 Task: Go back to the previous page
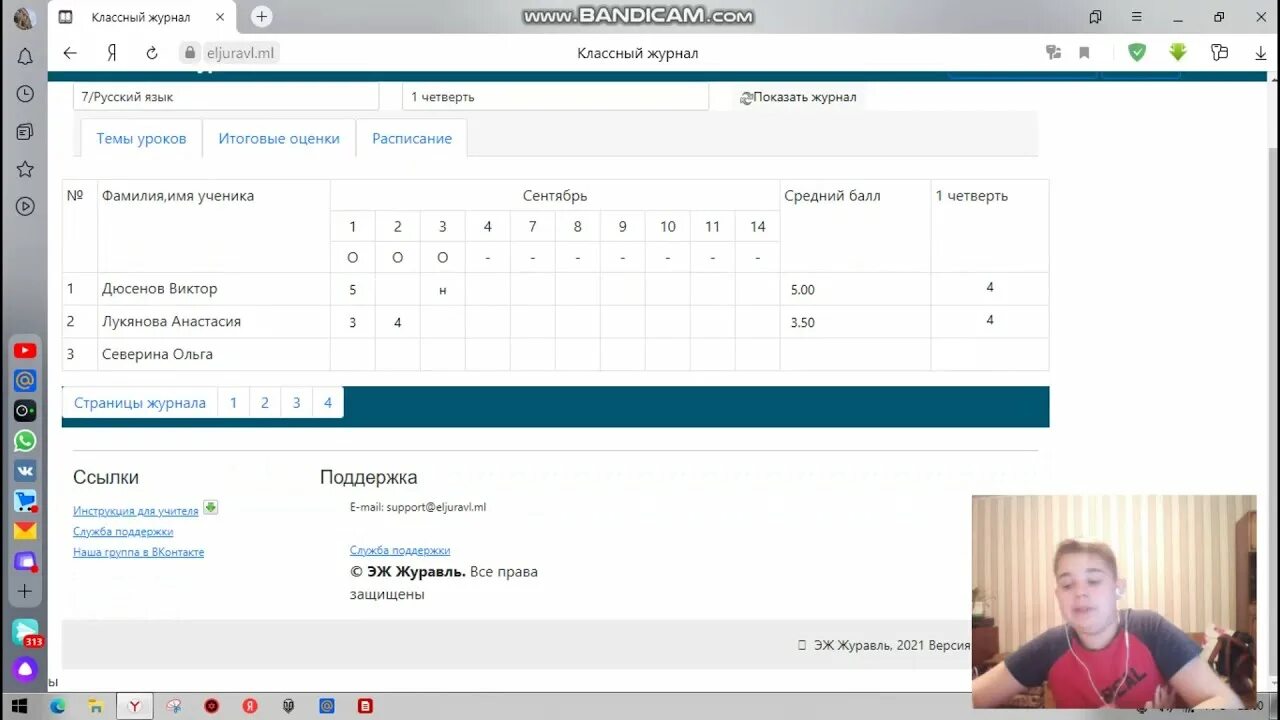(x=70, y=53)
